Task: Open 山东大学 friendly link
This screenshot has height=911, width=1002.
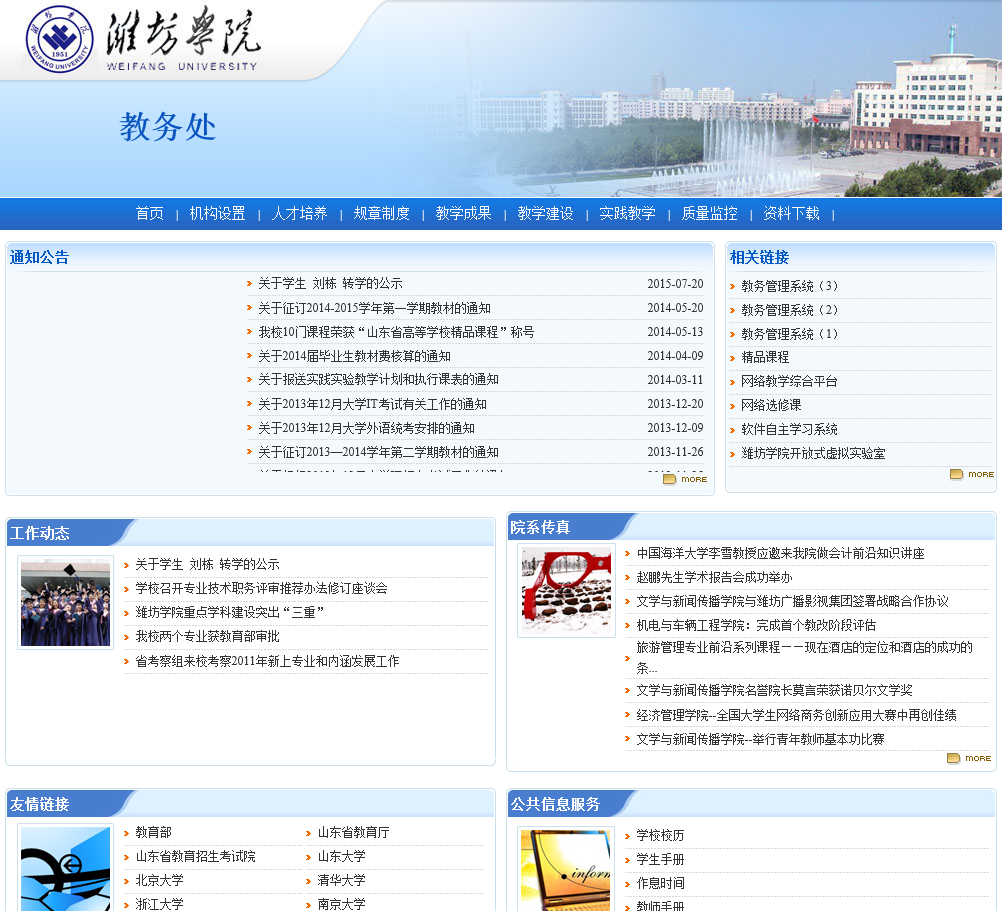Action: [x=341, y=856]
